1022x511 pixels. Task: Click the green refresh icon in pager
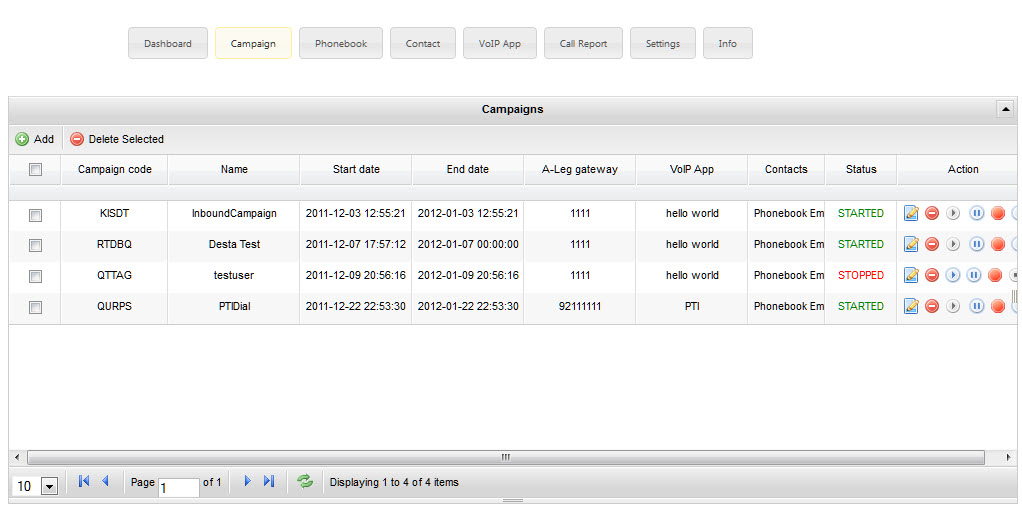305,482
